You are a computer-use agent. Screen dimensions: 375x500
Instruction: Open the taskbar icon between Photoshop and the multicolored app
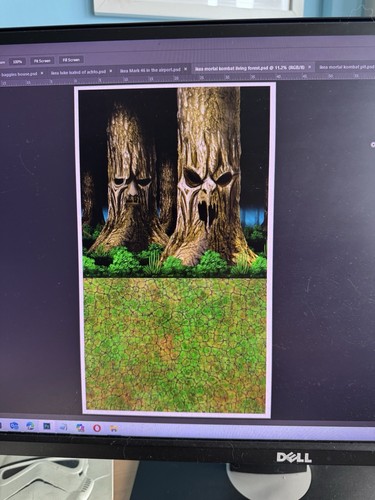[x=63, y=427]
